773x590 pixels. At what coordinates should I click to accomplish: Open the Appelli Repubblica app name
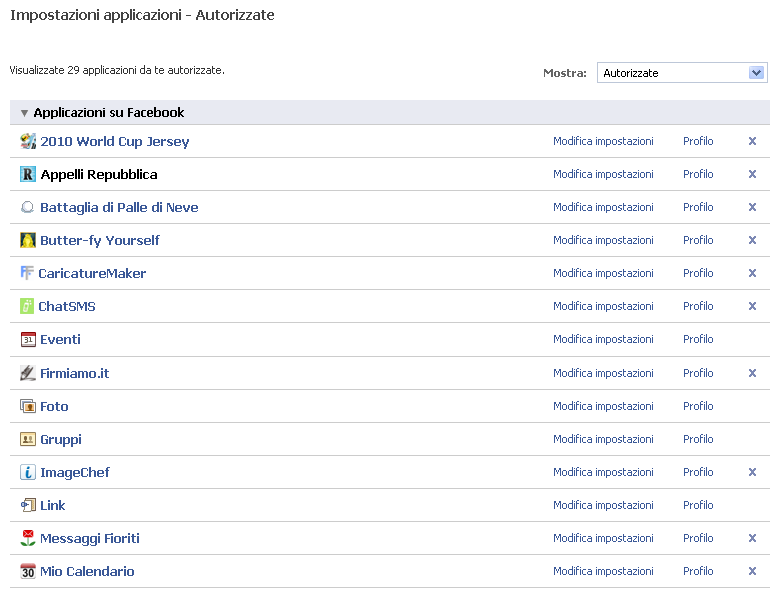[x=99, y=174]
